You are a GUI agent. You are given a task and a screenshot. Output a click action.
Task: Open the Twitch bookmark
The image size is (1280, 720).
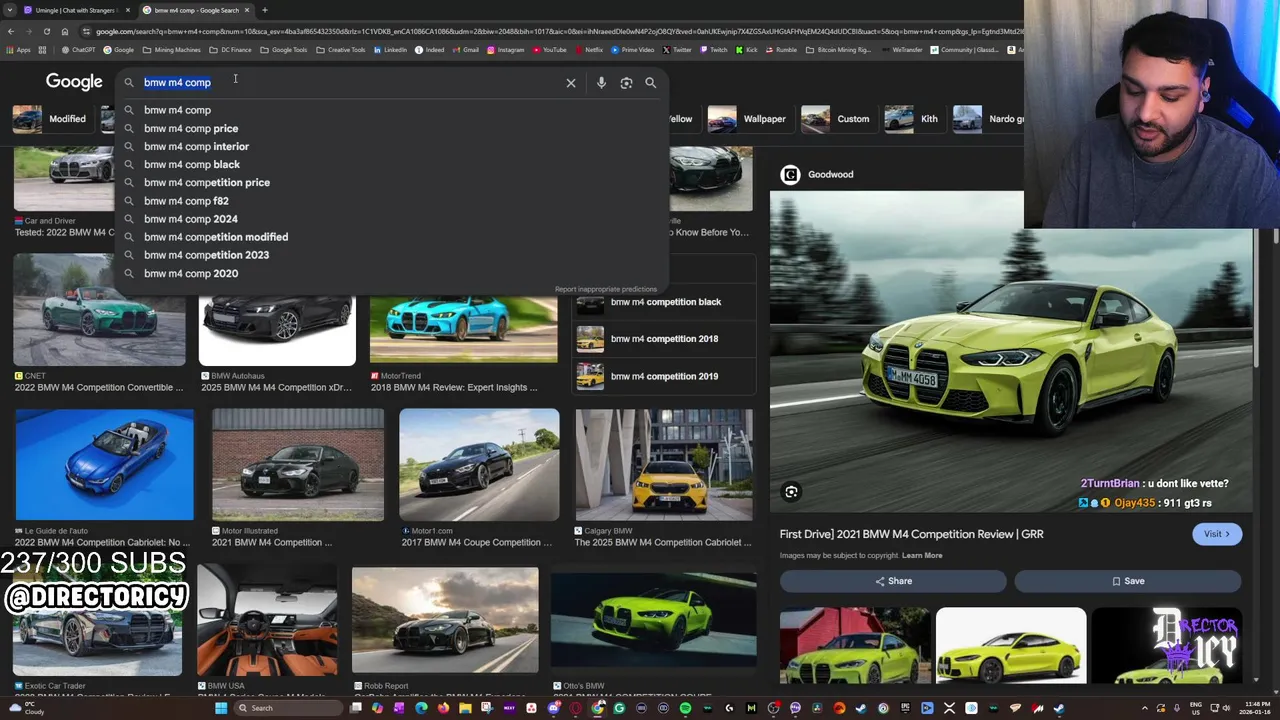tap(714, 50)
